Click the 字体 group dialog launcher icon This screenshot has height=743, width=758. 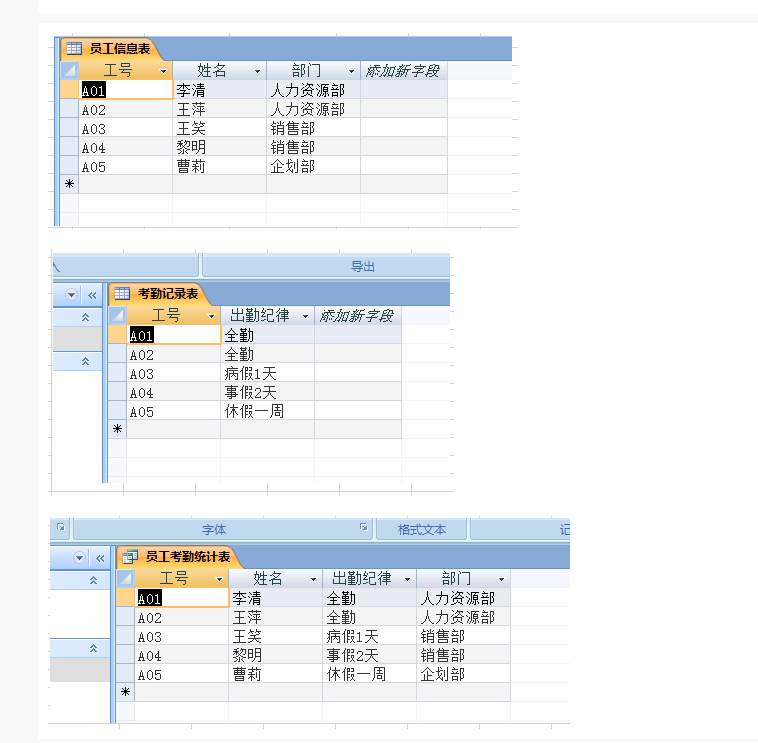click(364, 528)
